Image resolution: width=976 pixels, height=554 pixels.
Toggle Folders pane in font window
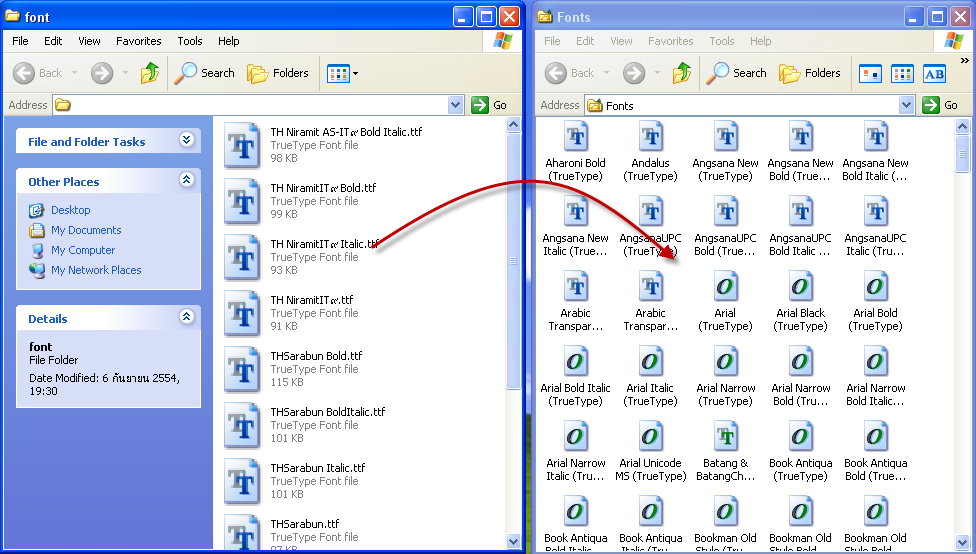[x=278, y=73]
